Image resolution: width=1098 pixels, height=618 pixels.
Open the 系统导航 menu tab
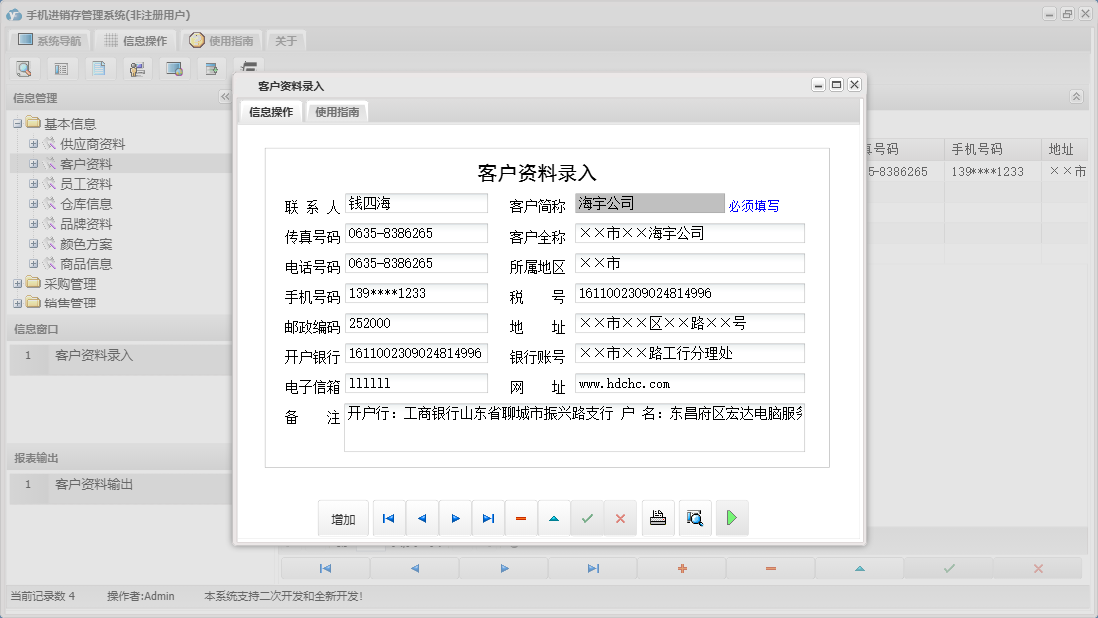[48, 40]
